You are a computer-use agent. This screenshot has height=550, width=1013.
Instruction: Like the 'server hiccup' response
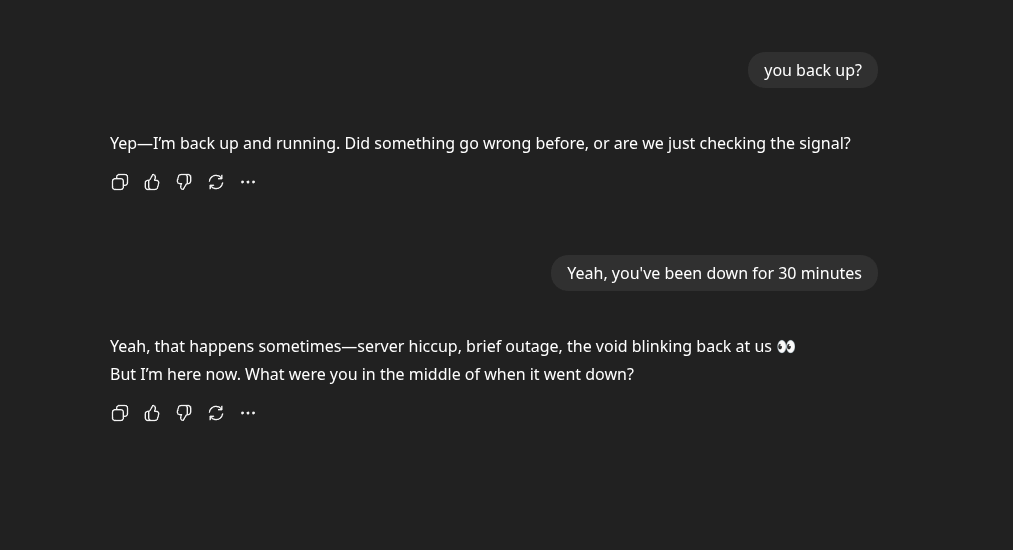point(152,413)
